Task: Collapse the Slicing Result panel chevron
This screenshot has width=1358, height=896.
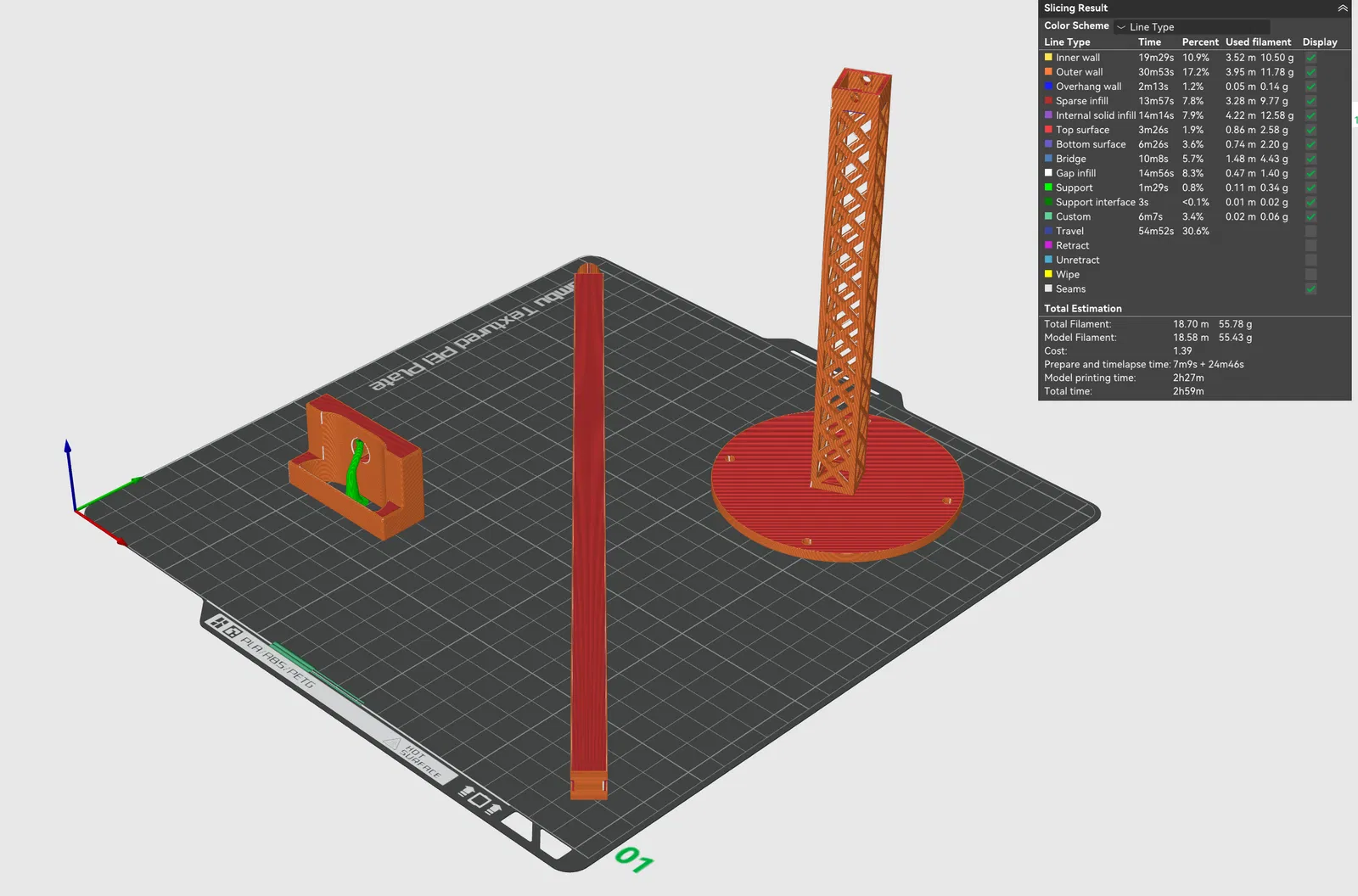Action: pyautogui.click(x=1342, y=8)
